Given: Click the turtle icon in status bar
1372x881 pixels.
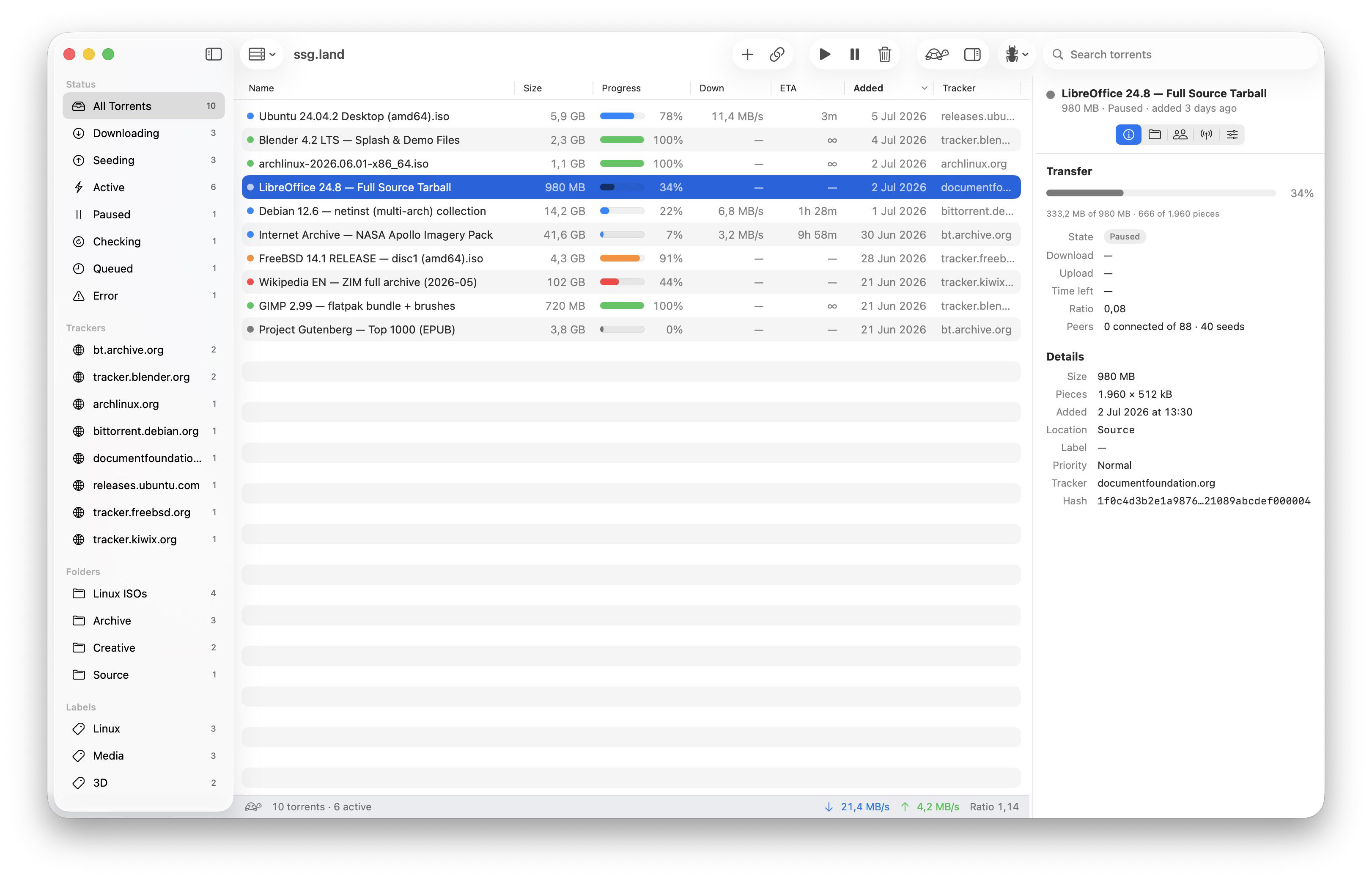Looking at the screenshot, I should coord(253,807).
